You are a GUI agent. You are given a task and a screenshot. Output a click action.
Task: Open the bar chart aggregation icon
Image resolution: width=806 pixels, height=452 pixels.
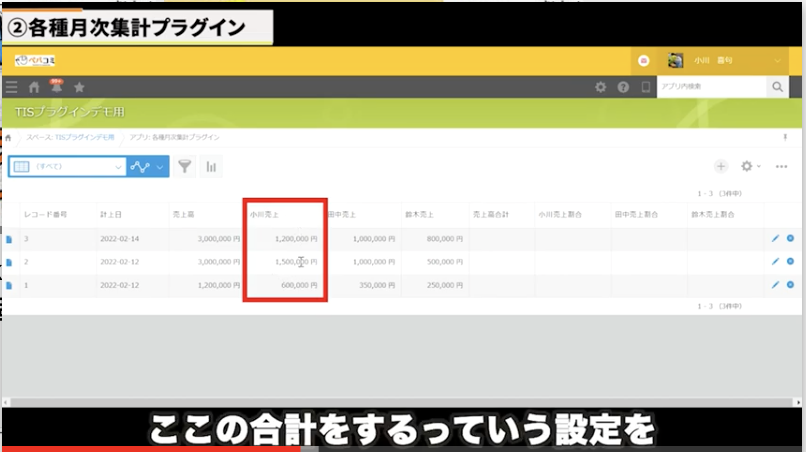211,167
